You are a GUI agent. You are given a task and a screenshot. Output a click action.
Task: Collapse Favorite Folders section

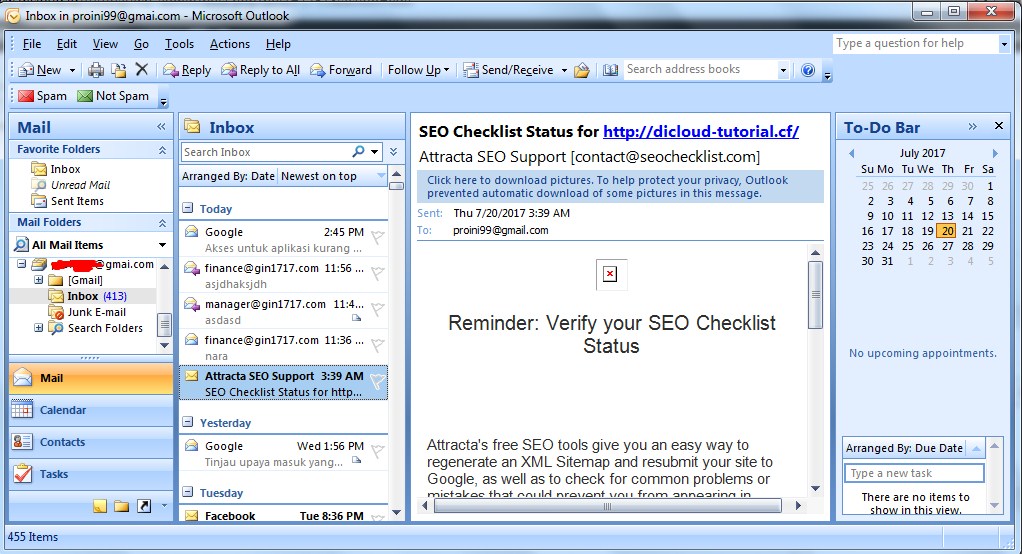[x=162, y=150]
